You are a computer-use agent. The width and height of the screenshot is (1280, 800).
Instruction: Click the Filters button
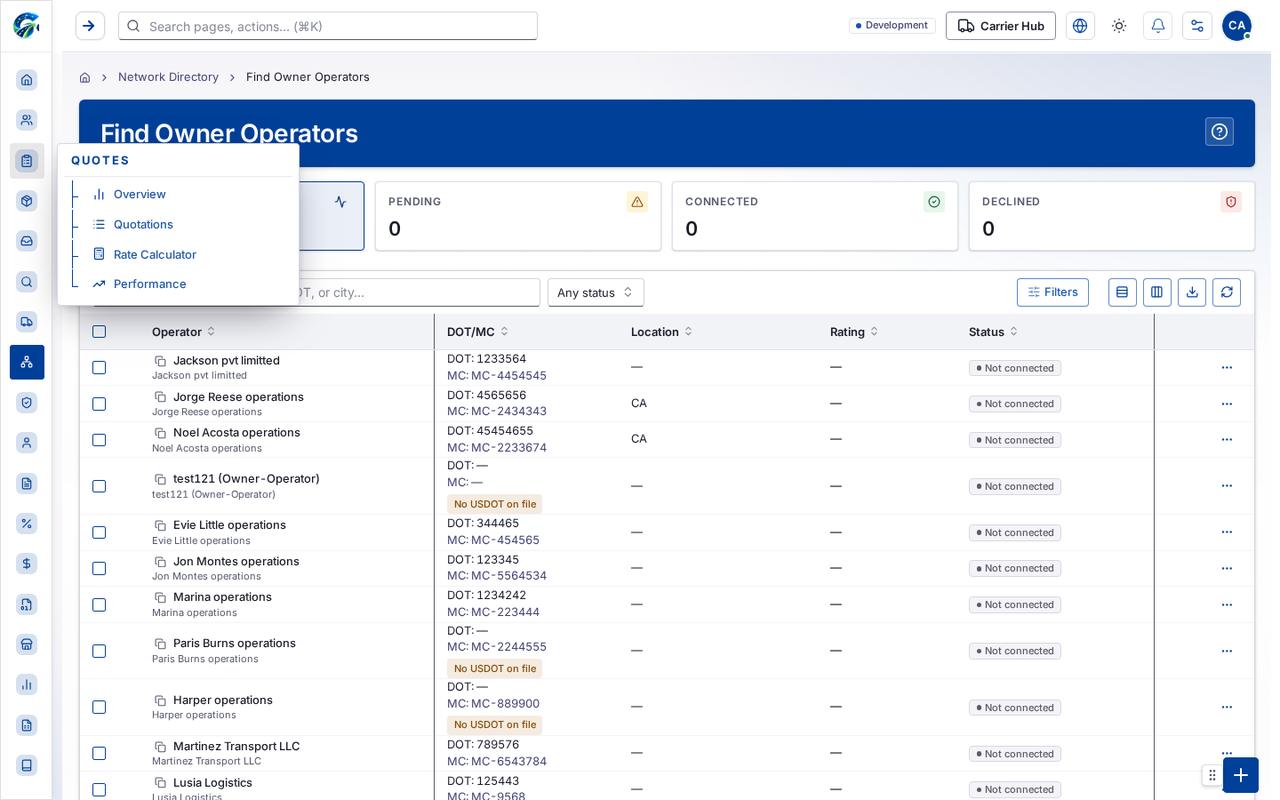(x=1053, y=292)
